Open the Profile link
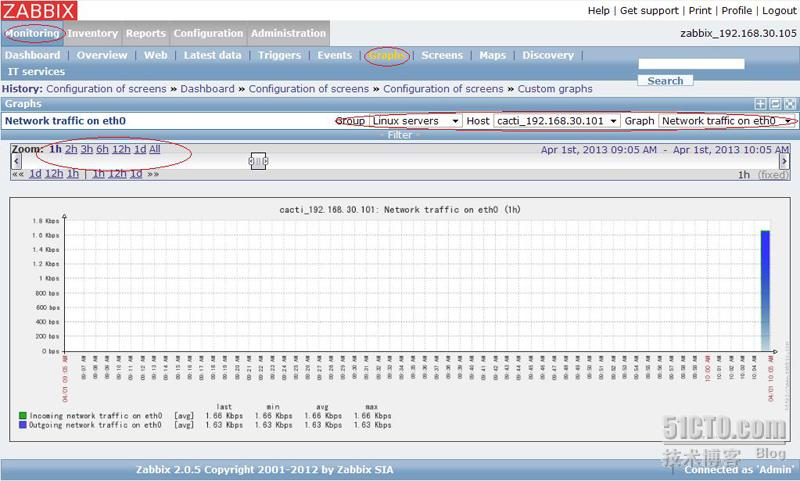Image resolution: width=800 pixels, height=481 pixels. point(736,11)
